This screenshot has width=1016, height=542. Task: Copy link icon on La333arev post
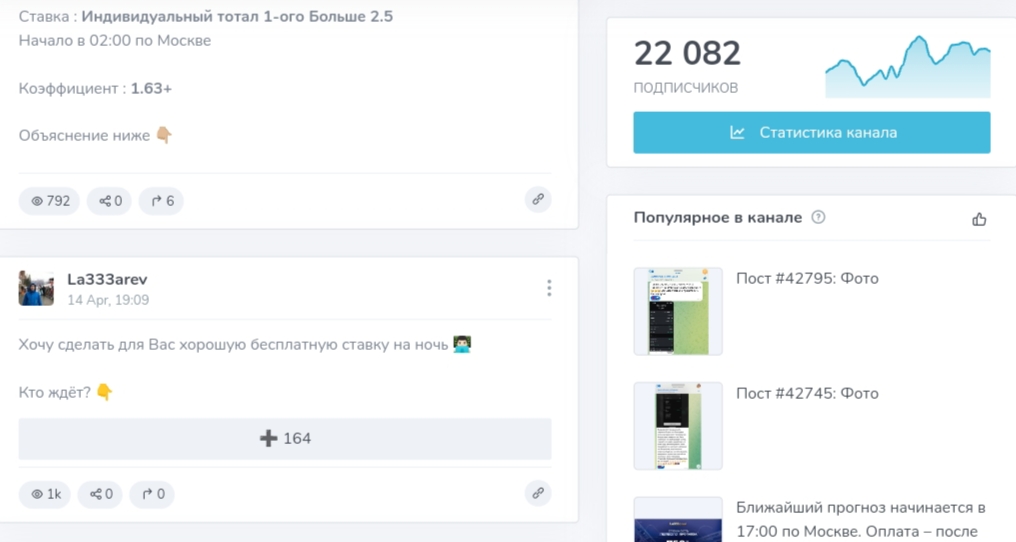coord(538,492)
